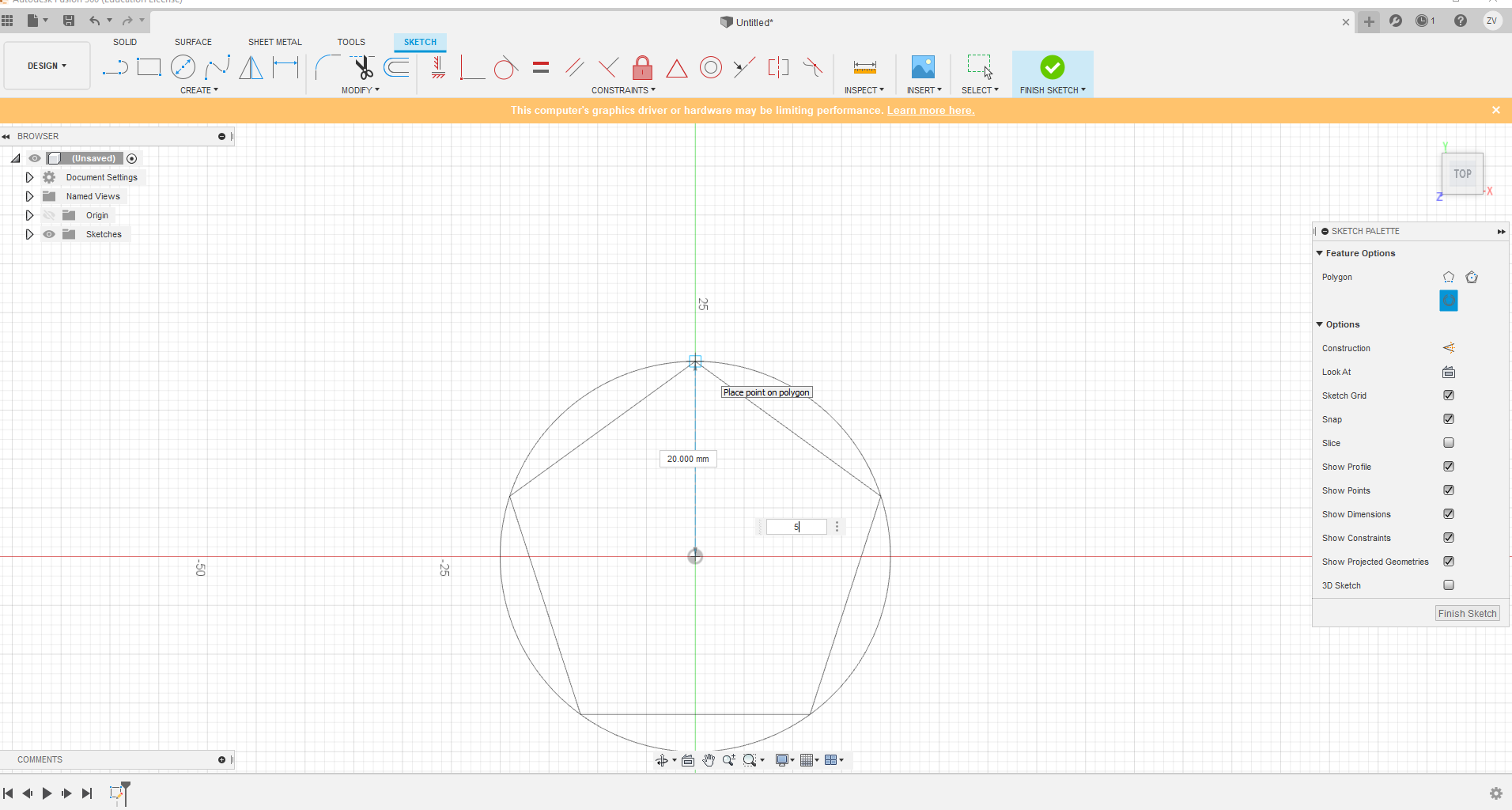Apply the Perpendicular constraint
Screen dimensions: 1512x810
click(x=608, y=67)
